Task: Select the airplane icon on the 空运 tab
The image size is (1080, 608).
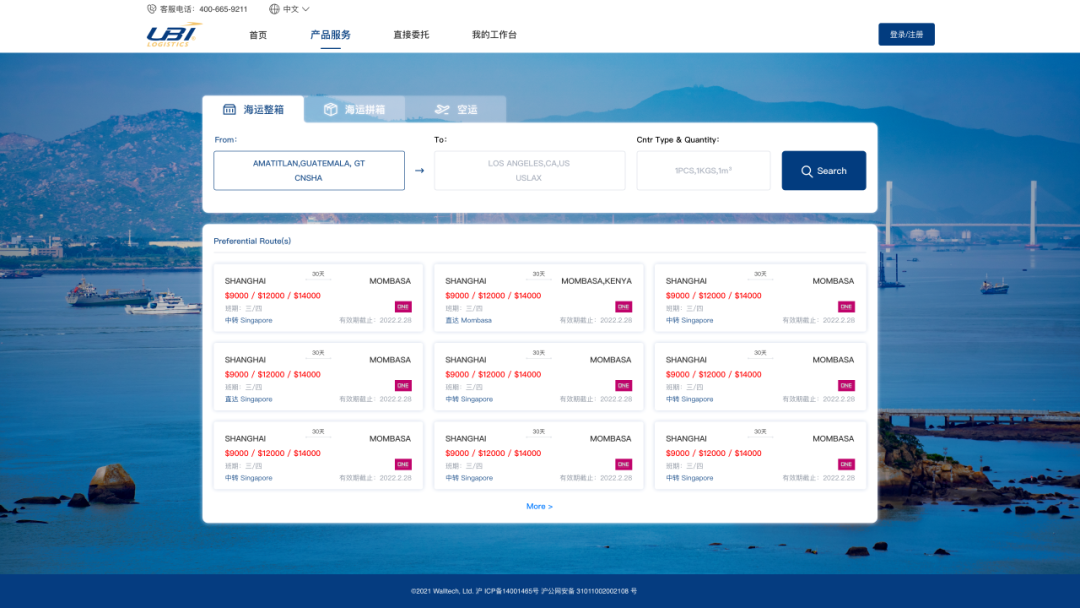Action: tap(441, 110)
